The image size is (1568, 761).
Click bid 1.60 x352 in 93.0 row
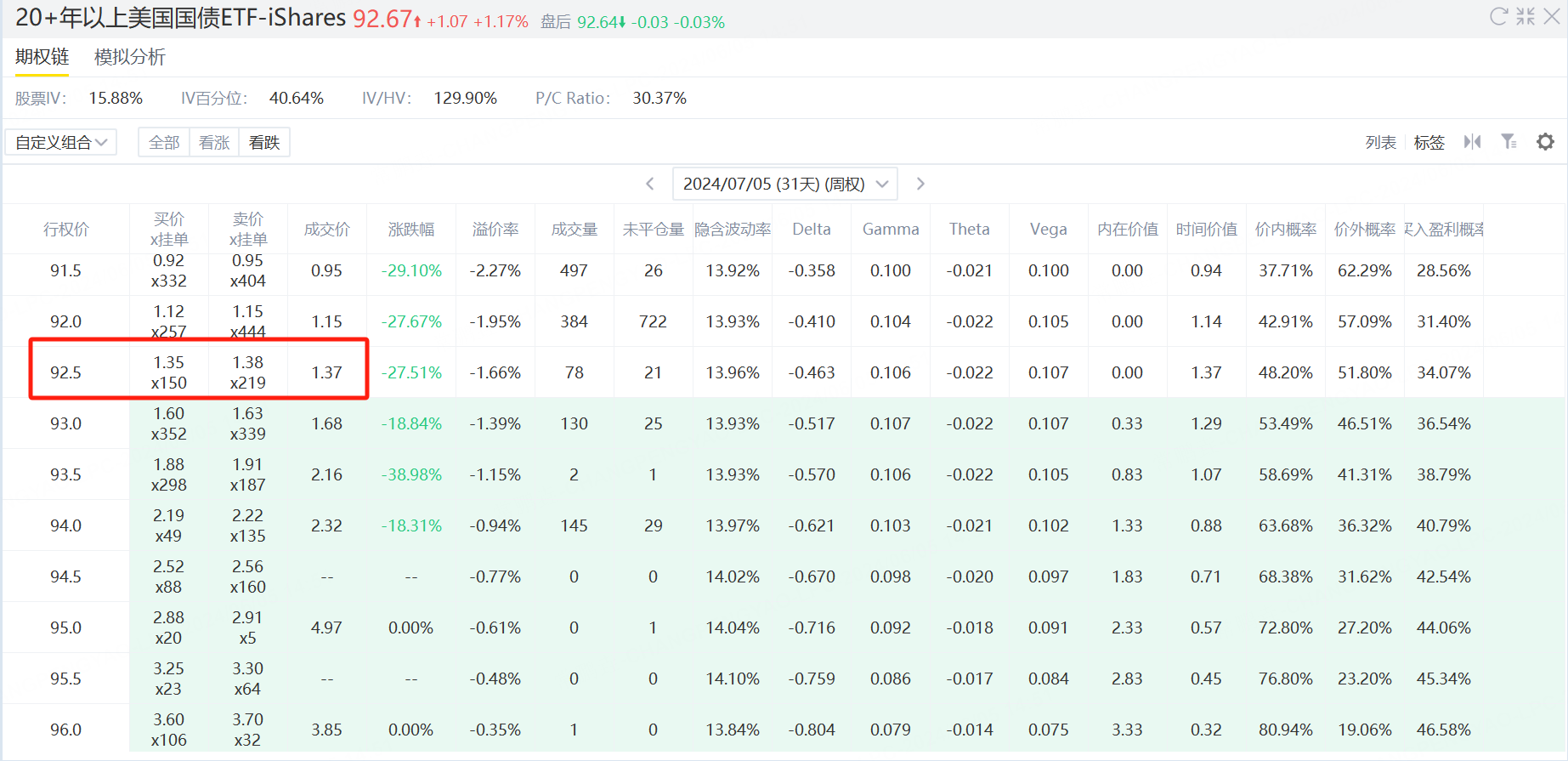click(x=169, y=423)
